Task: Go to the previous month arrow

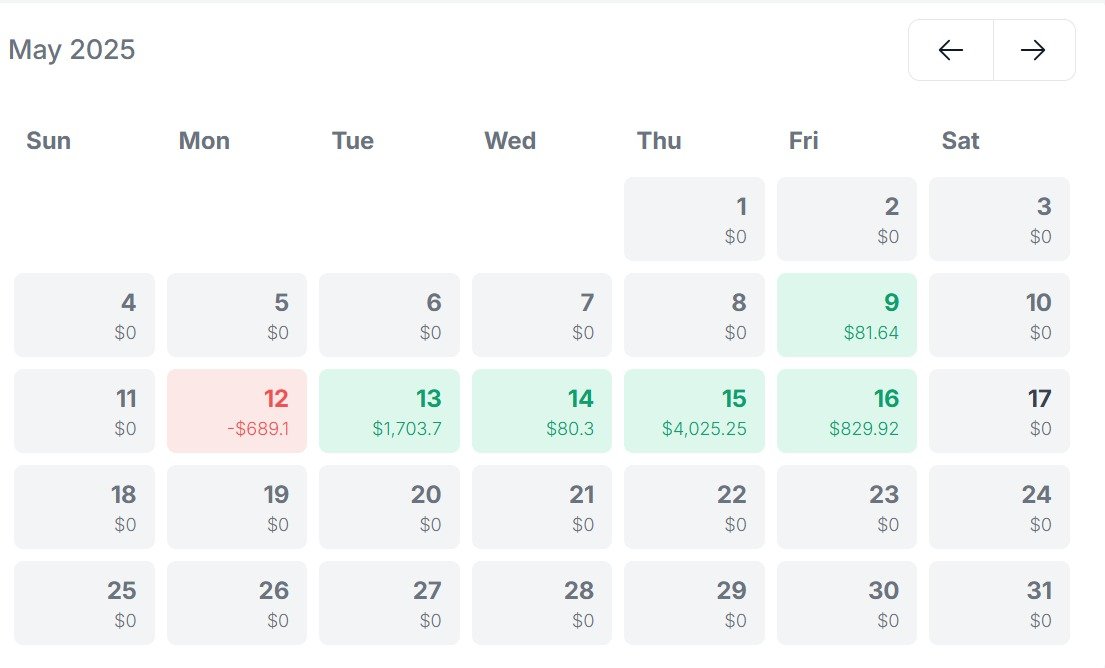Action: click(x=950, y=50)
